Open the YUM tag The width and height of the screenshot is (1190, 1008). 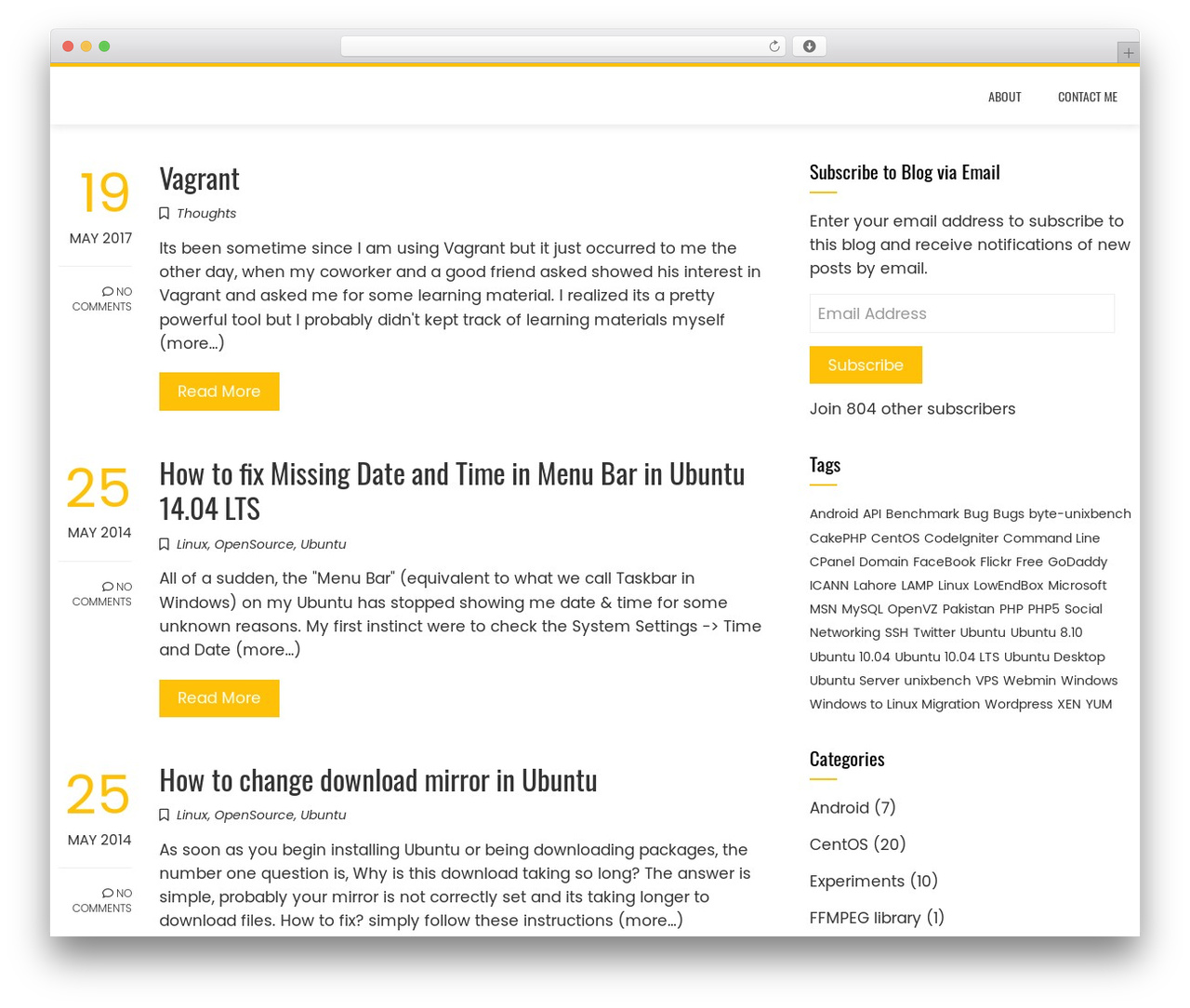[1099, 704]
